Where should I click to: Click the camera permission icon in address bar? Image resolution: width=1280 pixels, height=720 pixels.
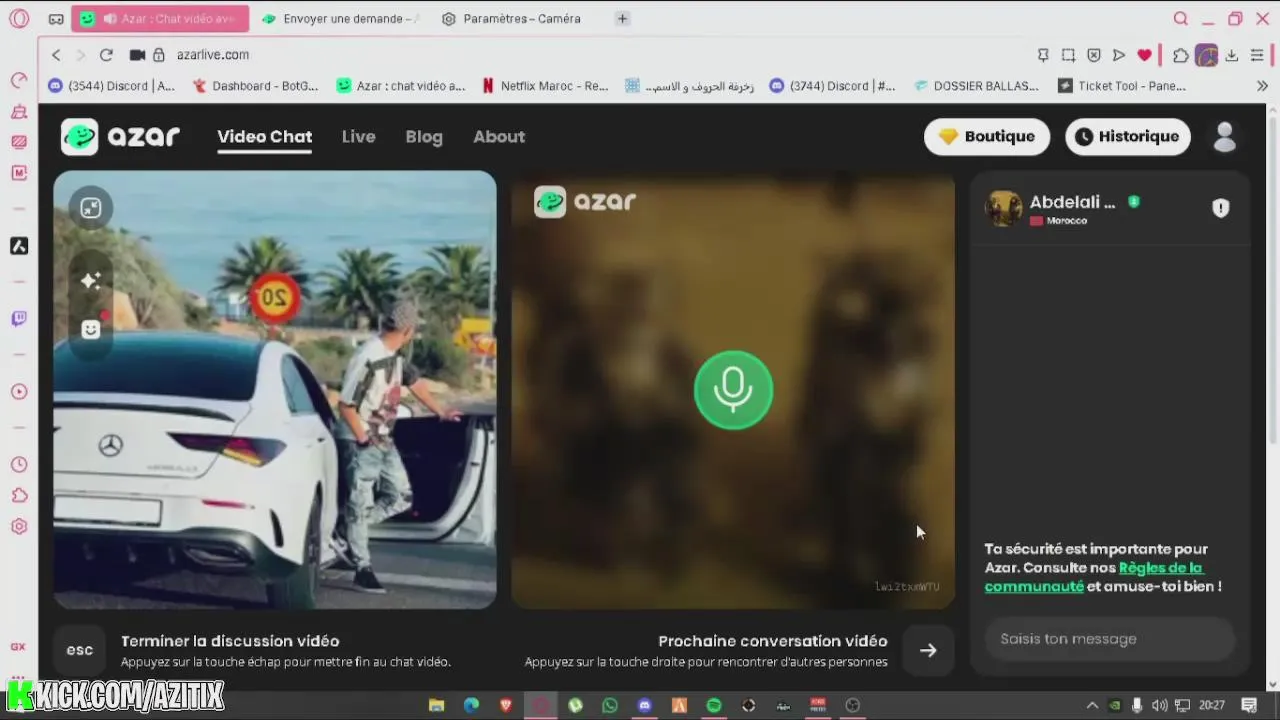[137, 55]
